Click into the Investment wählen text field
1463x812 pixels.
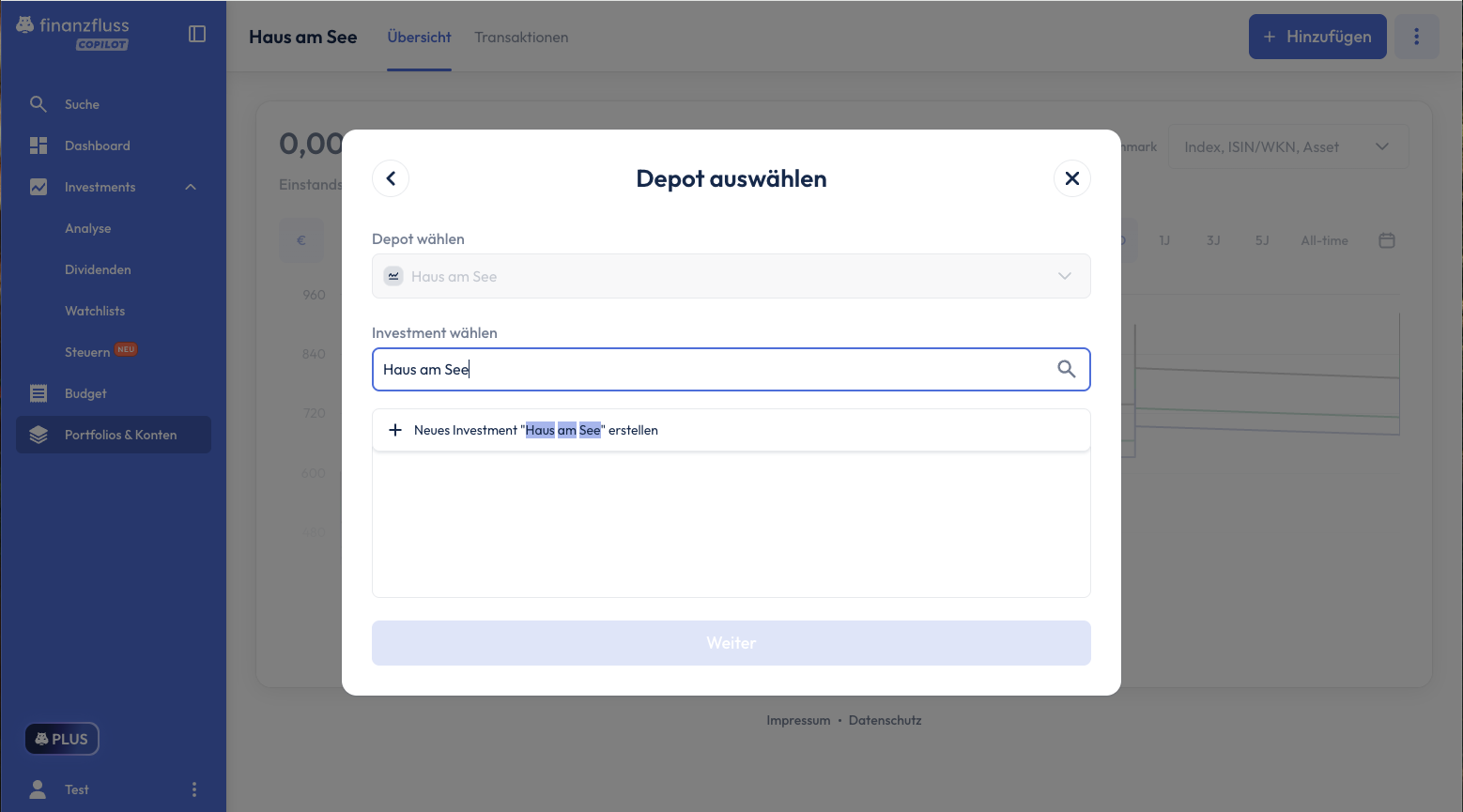(x=714, y=369)
